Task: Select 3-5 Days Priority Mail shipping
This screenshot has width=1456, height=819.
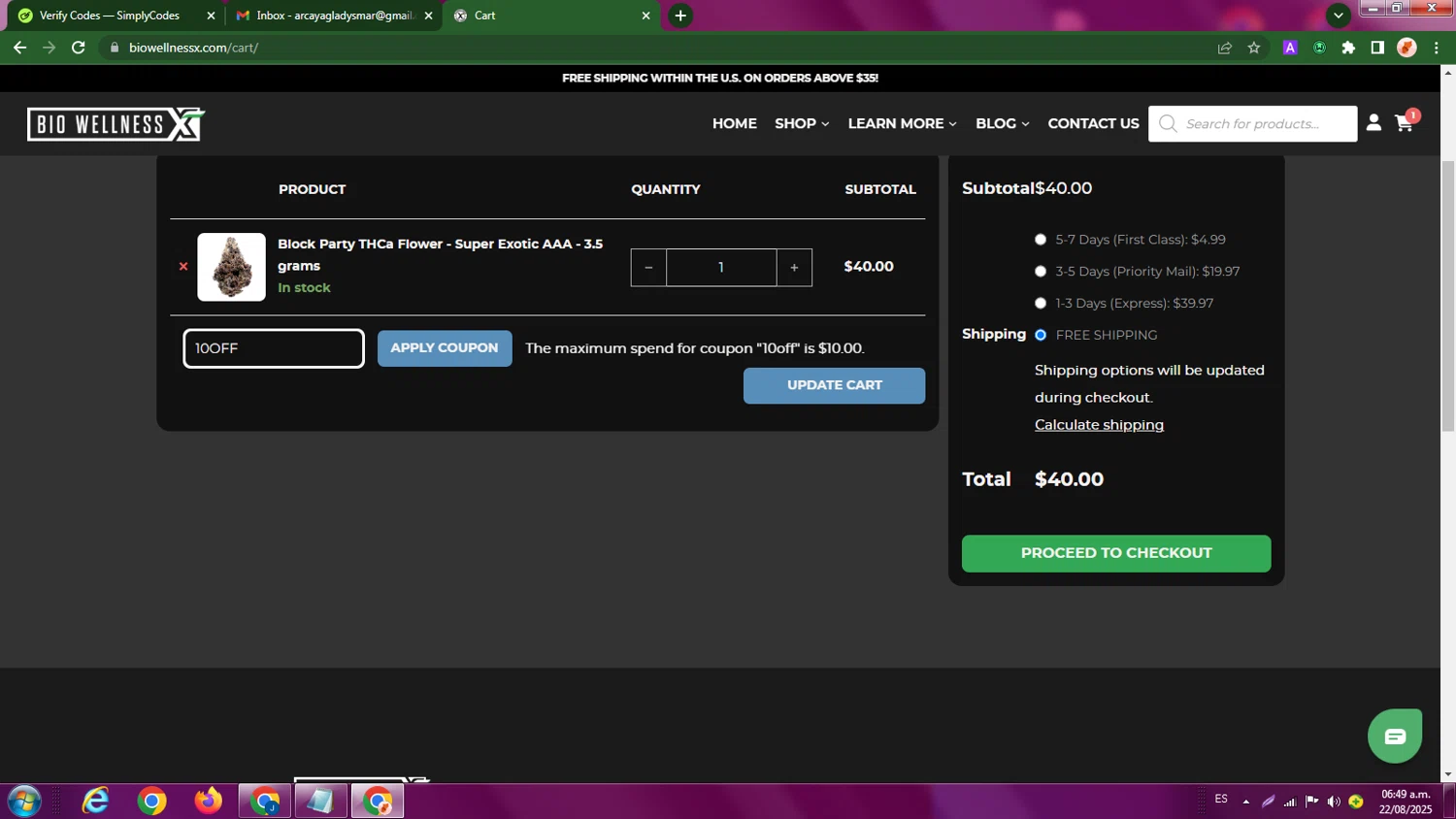Action: (x=1041, y=272)
